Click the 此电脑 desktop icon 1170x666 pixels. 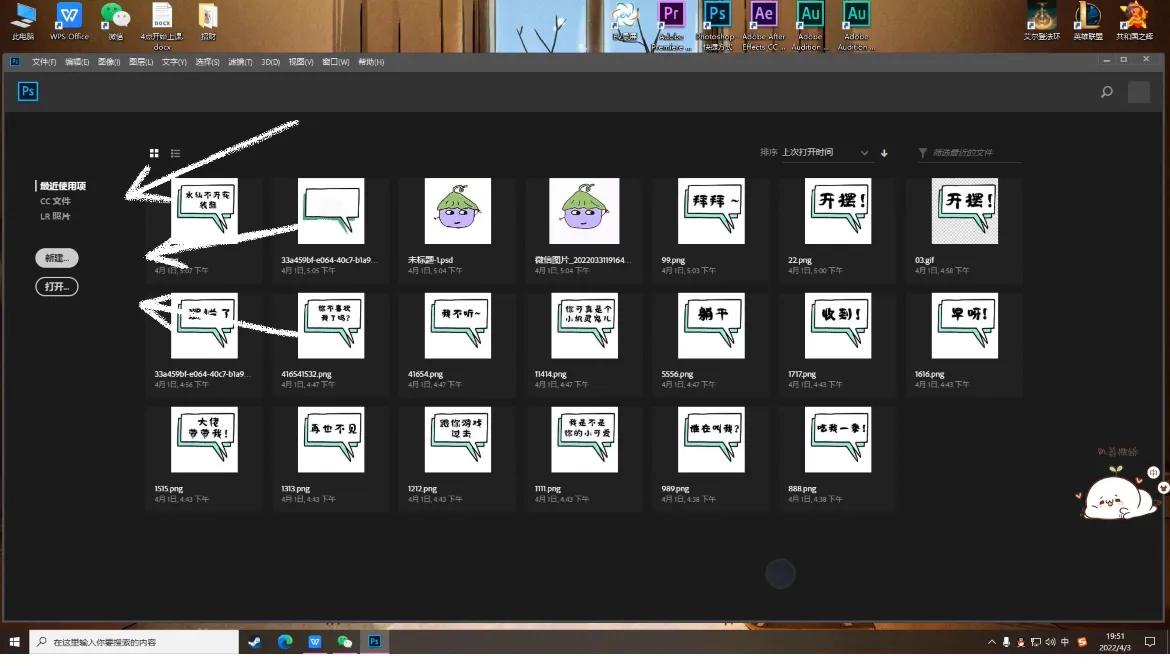click(23, 21)
